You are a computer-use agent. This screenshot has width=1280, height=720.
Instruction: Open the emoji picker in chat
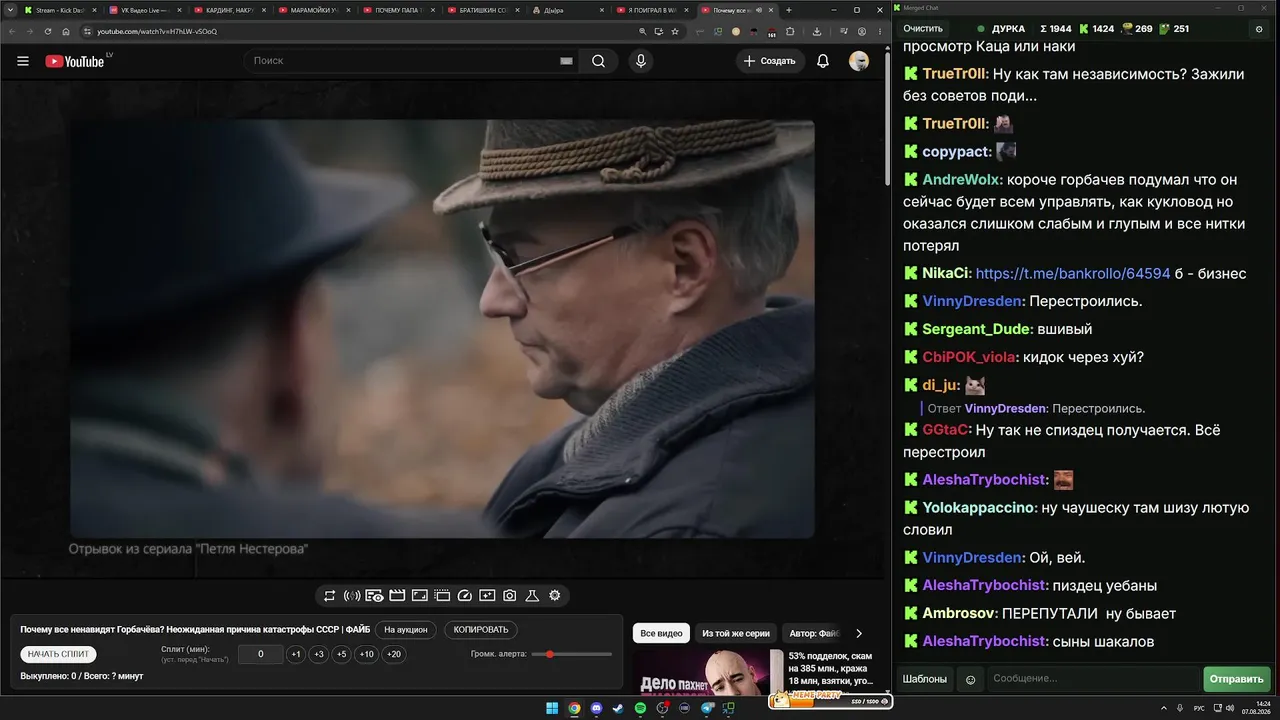pos(970,679)
